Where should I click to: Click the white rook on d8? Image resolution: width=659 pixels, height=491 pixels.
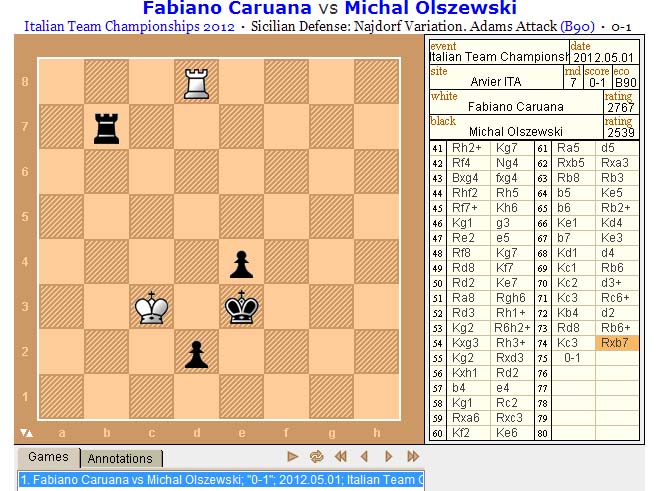coord(195,83)
